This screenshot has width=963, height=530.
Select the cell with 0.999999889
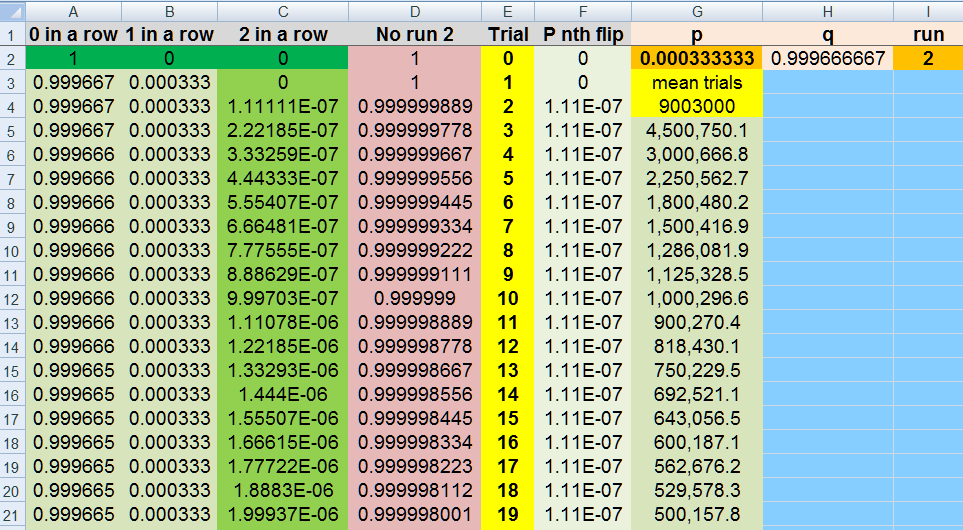point(415,106)
